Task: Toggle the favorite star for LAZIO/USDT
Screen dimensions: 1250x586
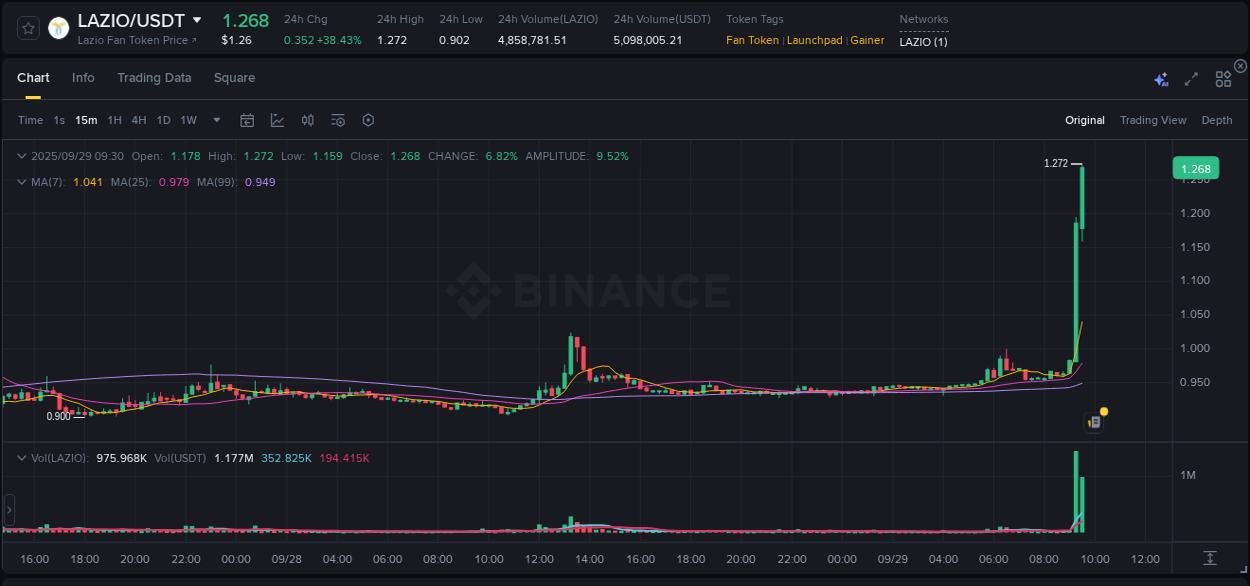Action: click(28, 28)
